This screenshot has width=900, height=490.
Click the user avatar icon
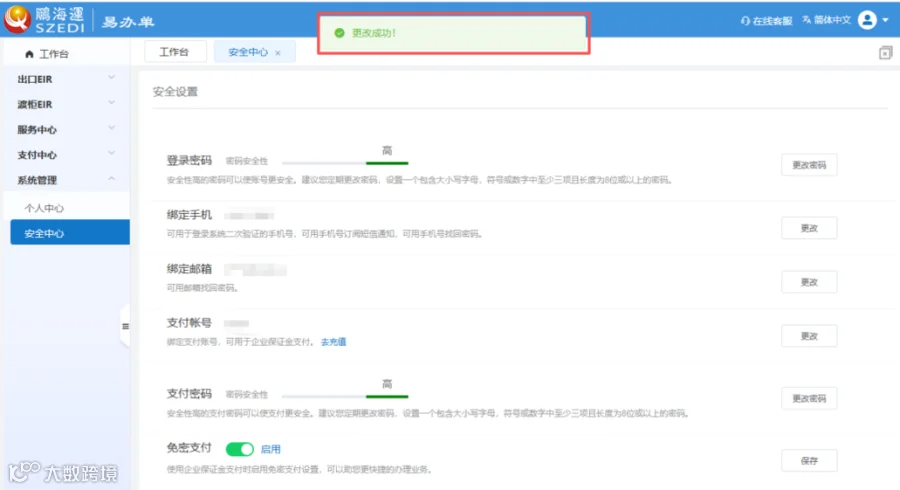coord(867,20)
